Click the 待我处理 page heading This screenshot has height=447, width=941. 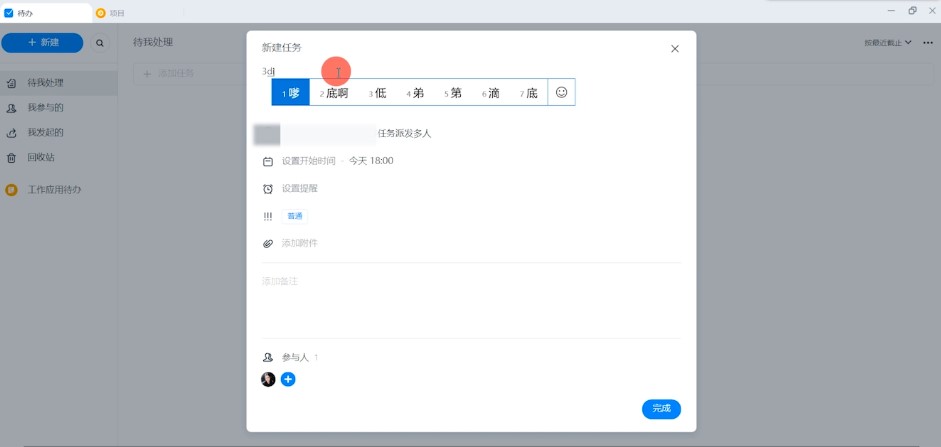153,42
